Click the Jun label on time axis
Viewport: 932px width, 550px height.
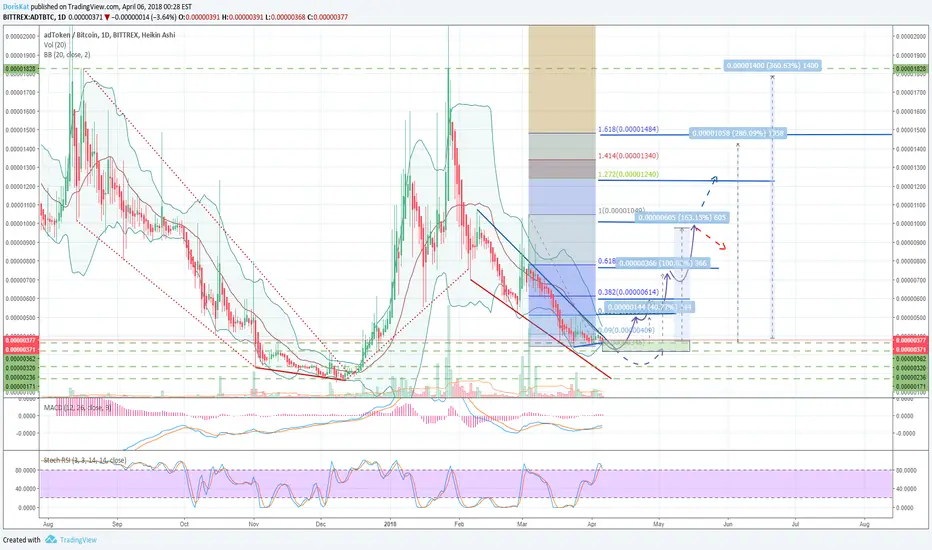[727, 524]
